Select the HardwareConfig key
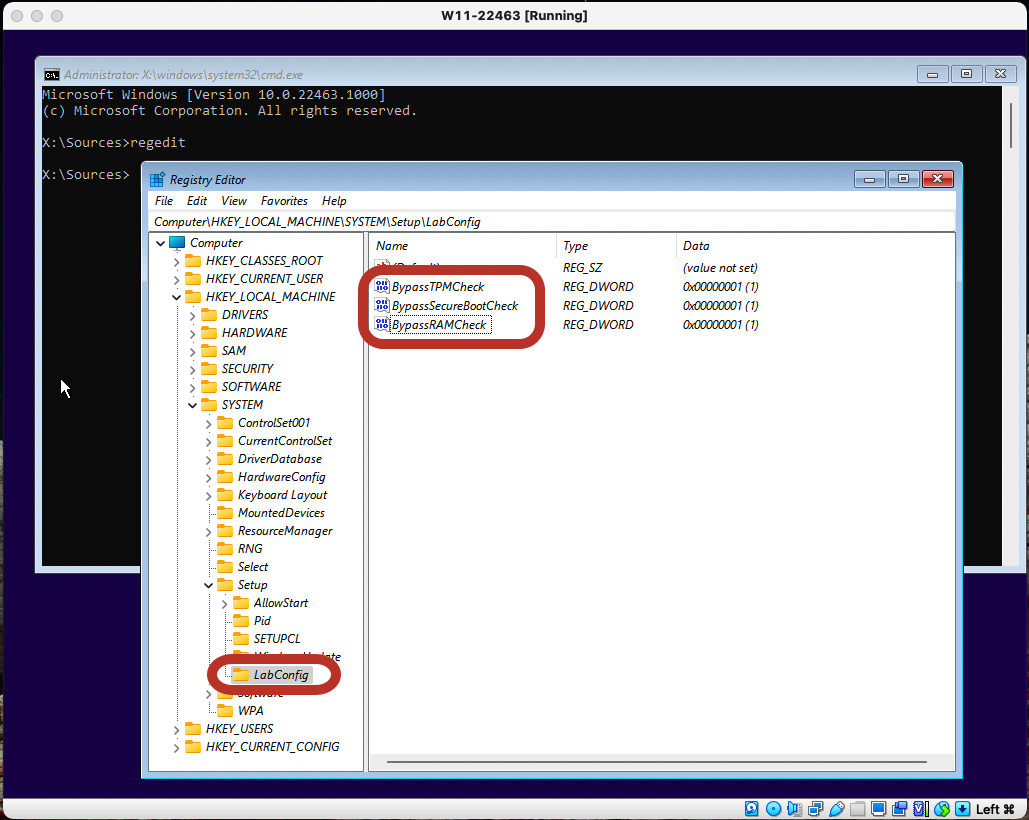This screenshot has width=1029, height=820. click(282, 477)
